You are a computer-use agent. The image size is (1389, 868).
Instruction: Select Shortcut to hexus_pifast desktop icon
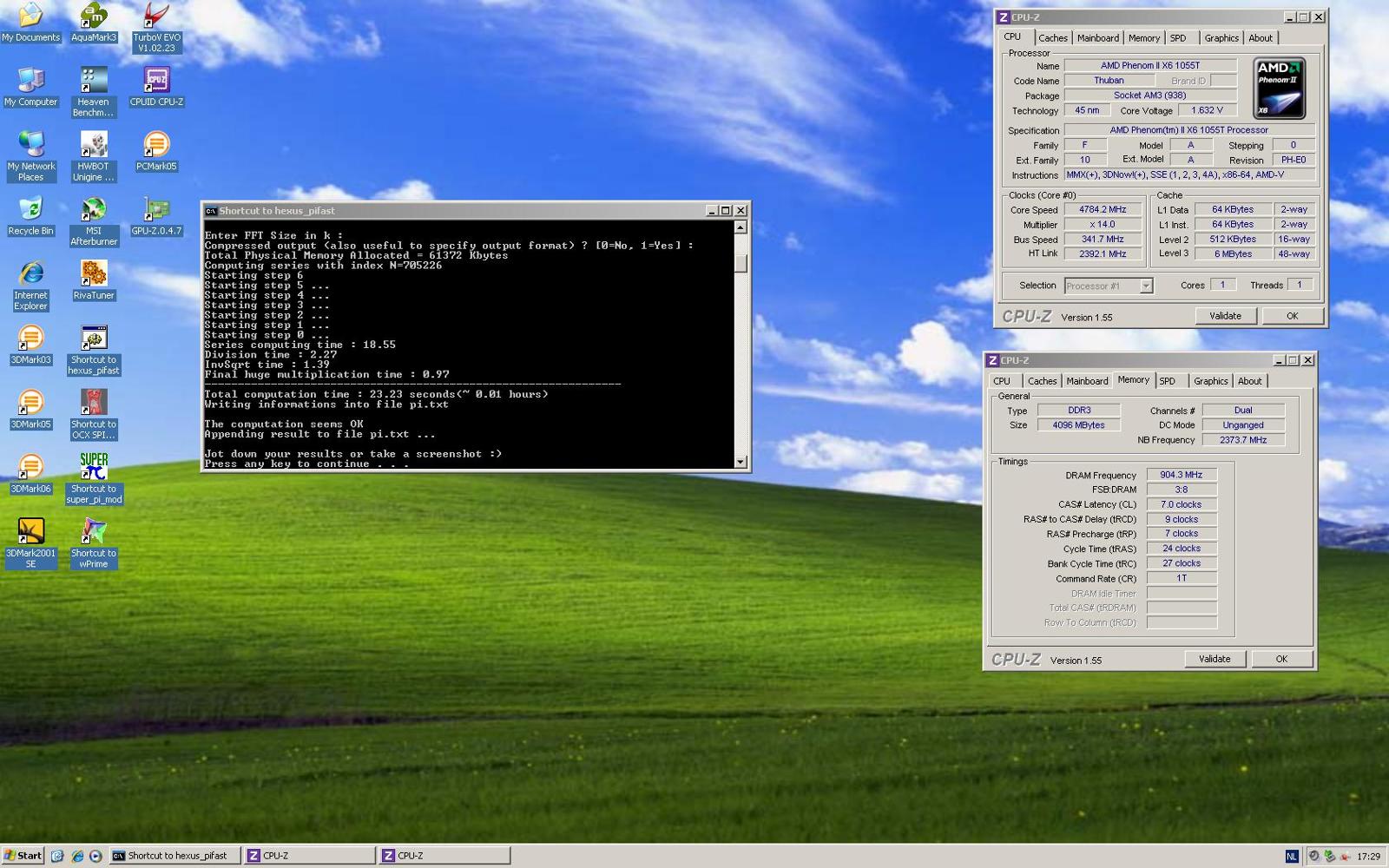[93, 350]
